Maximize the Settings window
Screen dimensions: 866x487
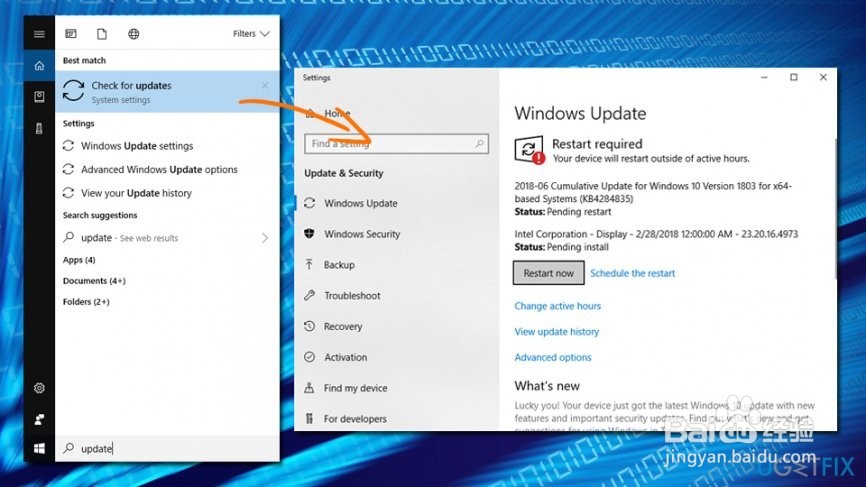click(x=794, y=78)
